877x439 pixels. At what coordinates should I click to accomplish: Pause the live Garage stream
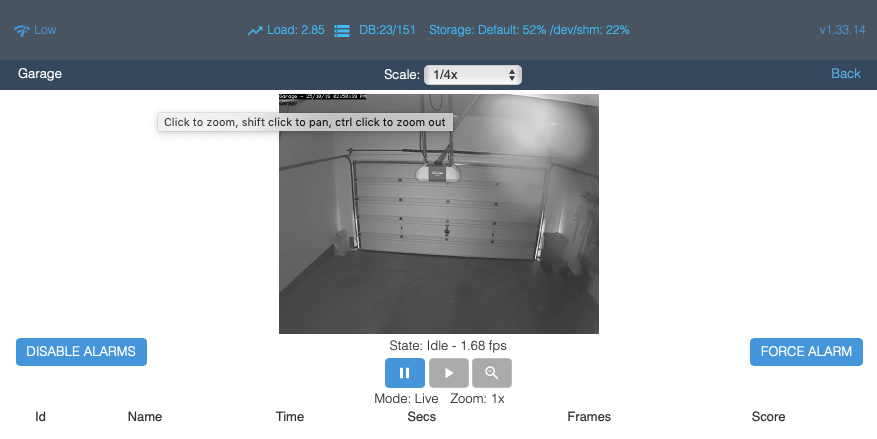[x=405, y=373]
